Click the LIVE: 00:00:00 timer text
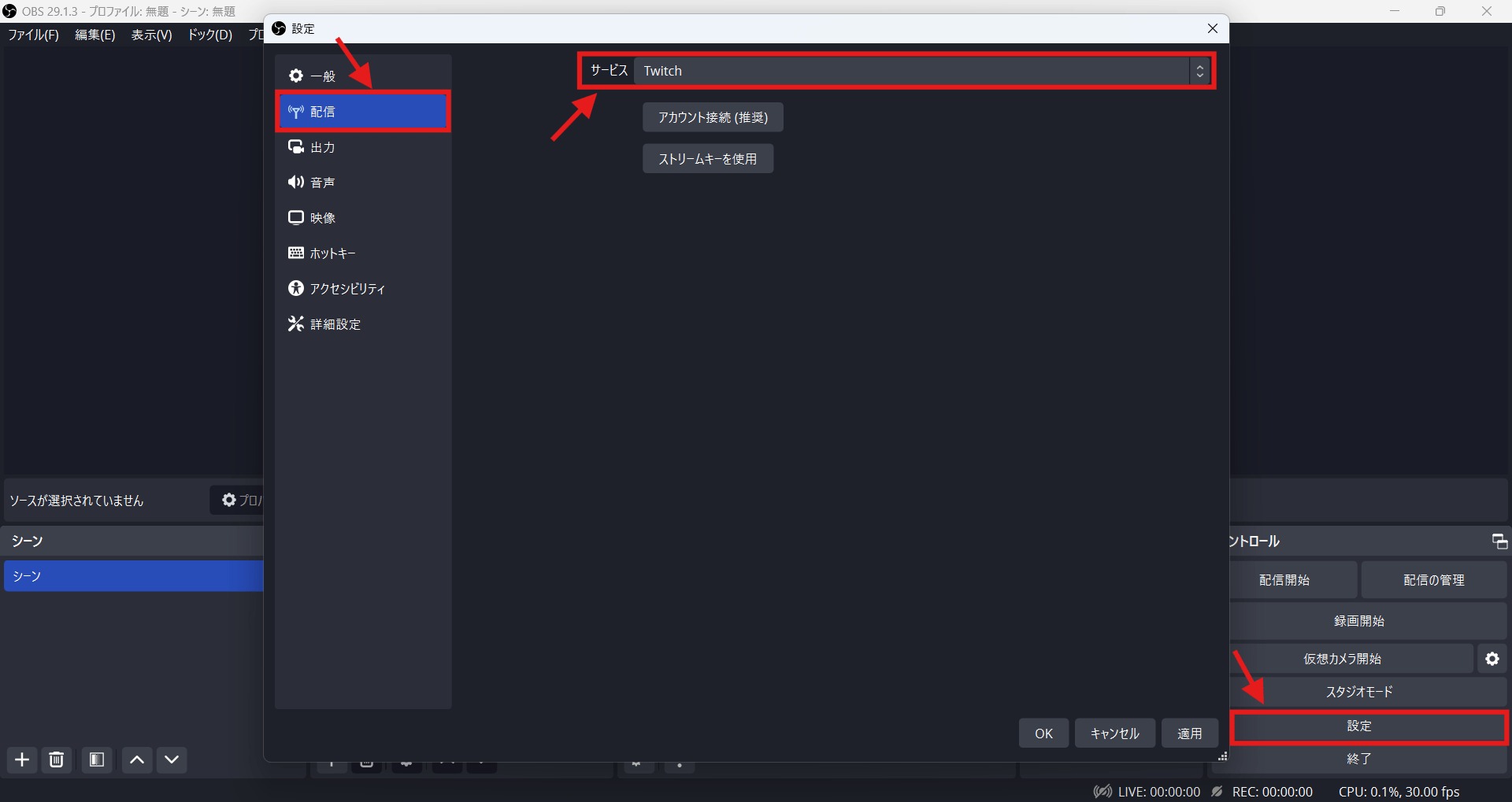The image size is (1512, 802). pyautogui.click(x=1159, y=792)
